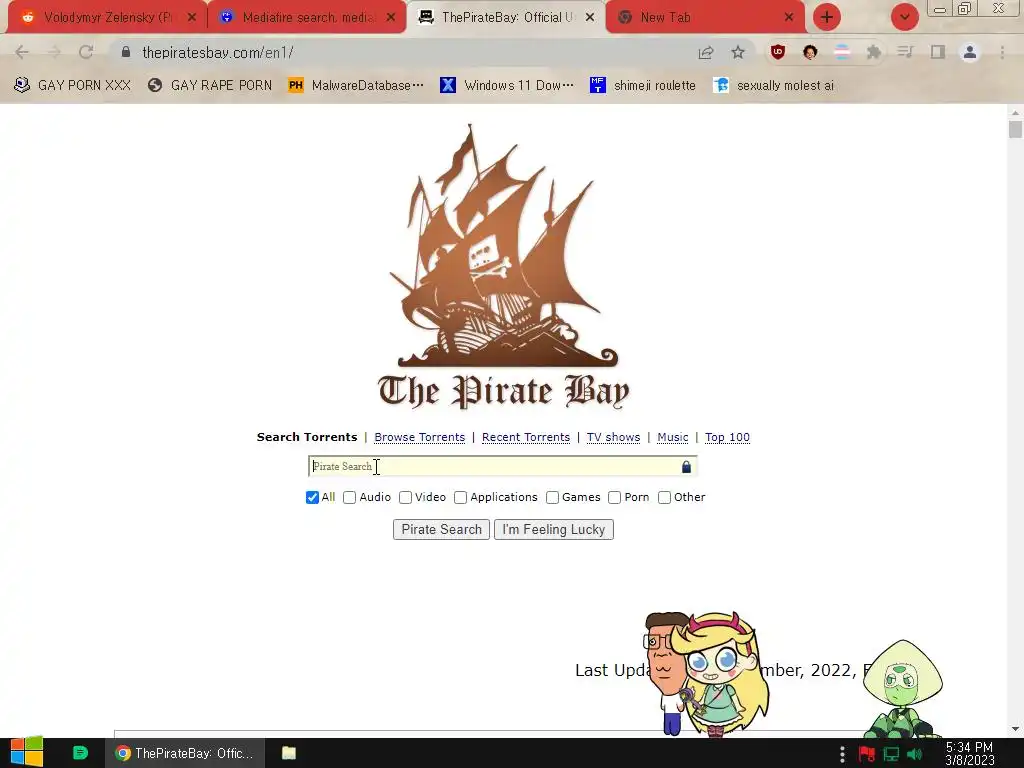Click the vertical scrollbar thumb

(1015, 129)
